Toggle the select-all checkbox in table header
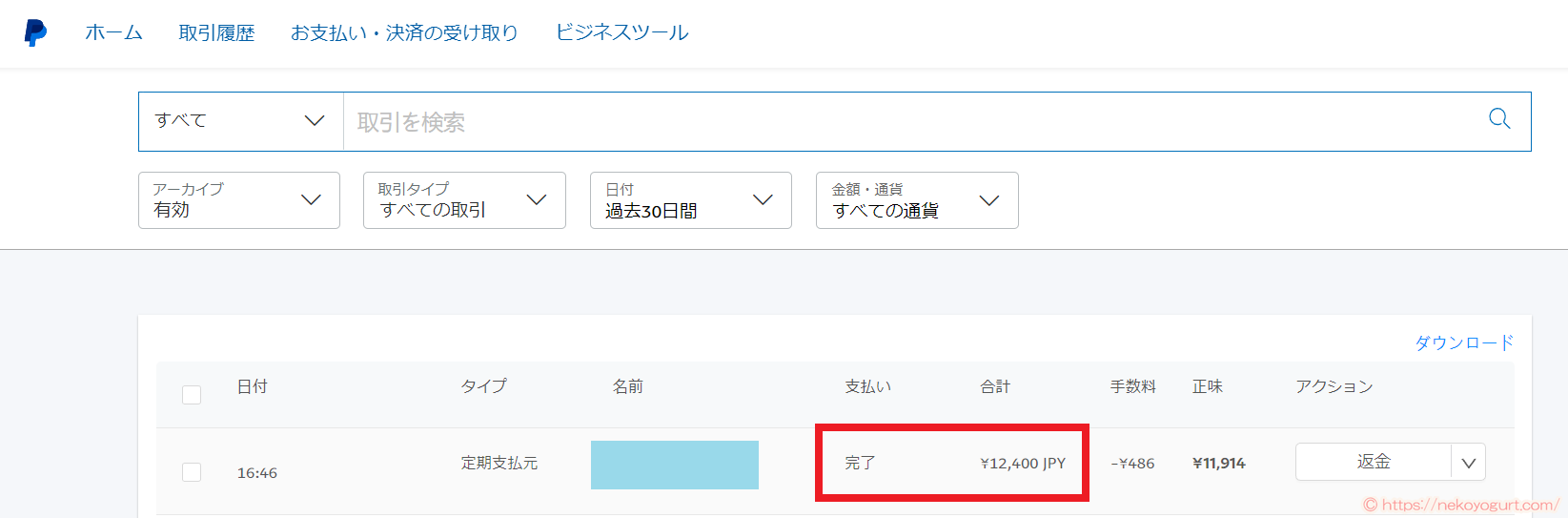 click(x=192, y=395)
